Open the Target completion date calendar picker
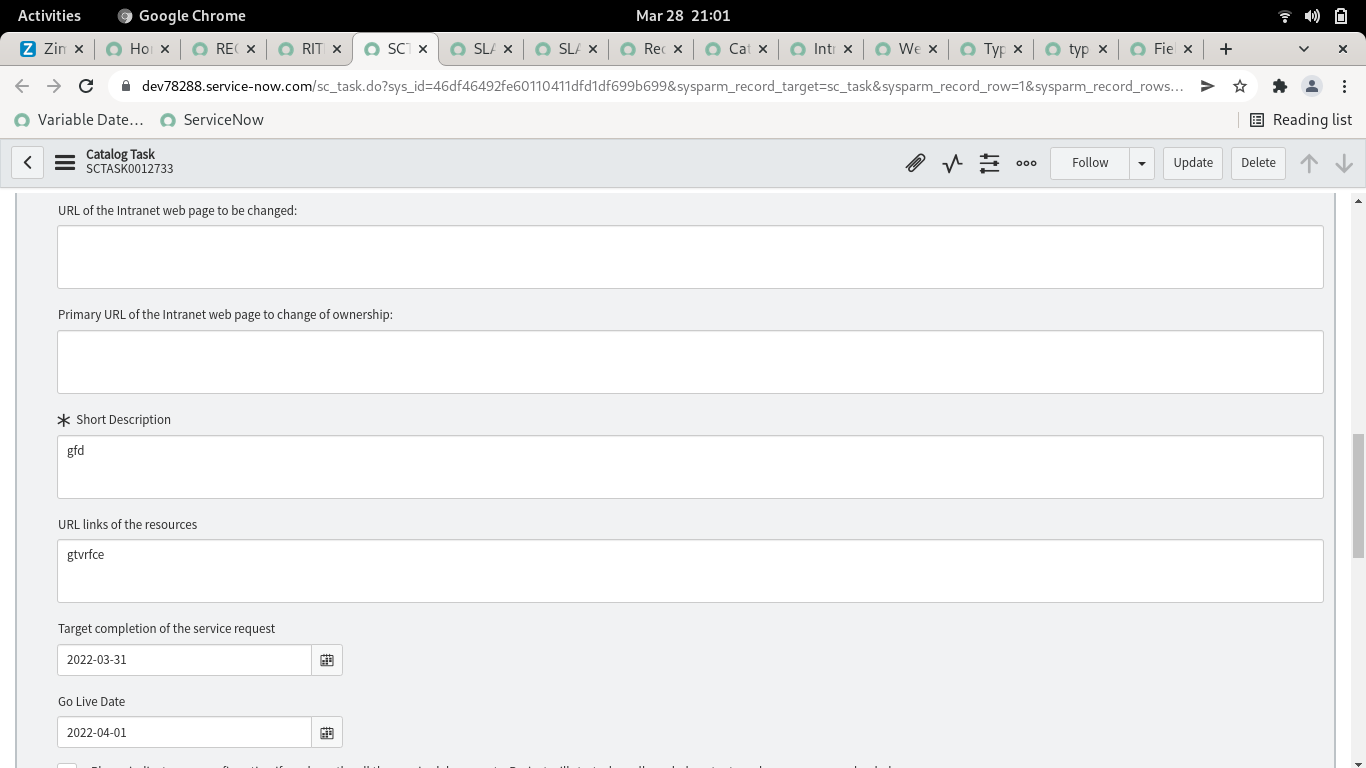The image size is (1366, 768). (x=327, y=659)
